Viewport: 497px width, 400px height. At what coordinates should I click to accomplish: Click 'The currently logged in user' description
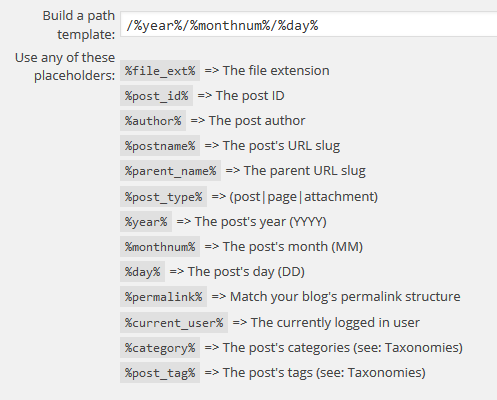click(335, 323)
